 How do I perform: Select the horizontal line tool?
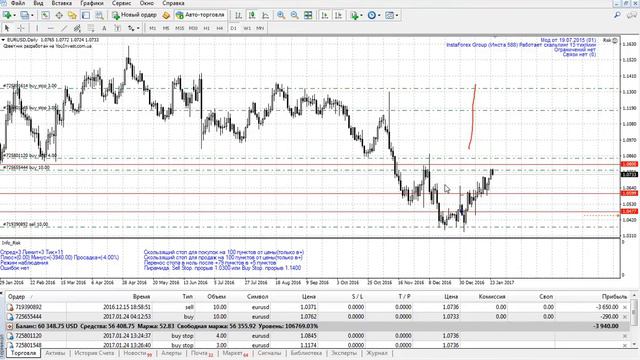(x=51, y=28)
